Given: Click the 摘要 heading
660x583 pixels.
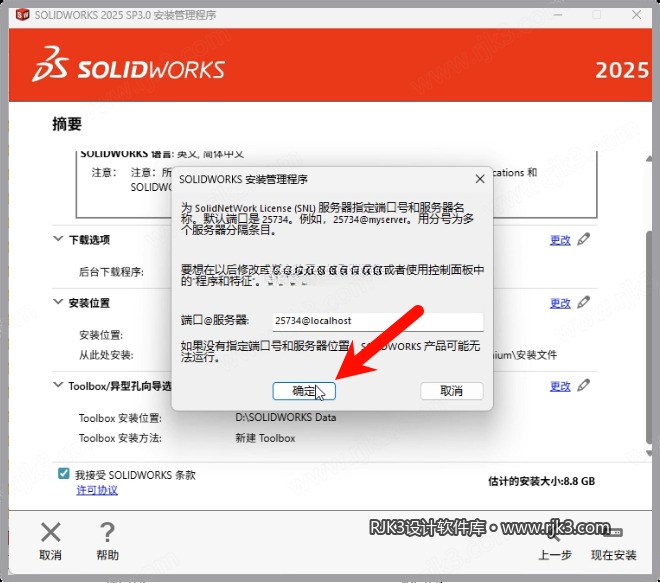Looking at the screenshot, I should point(67,124).
